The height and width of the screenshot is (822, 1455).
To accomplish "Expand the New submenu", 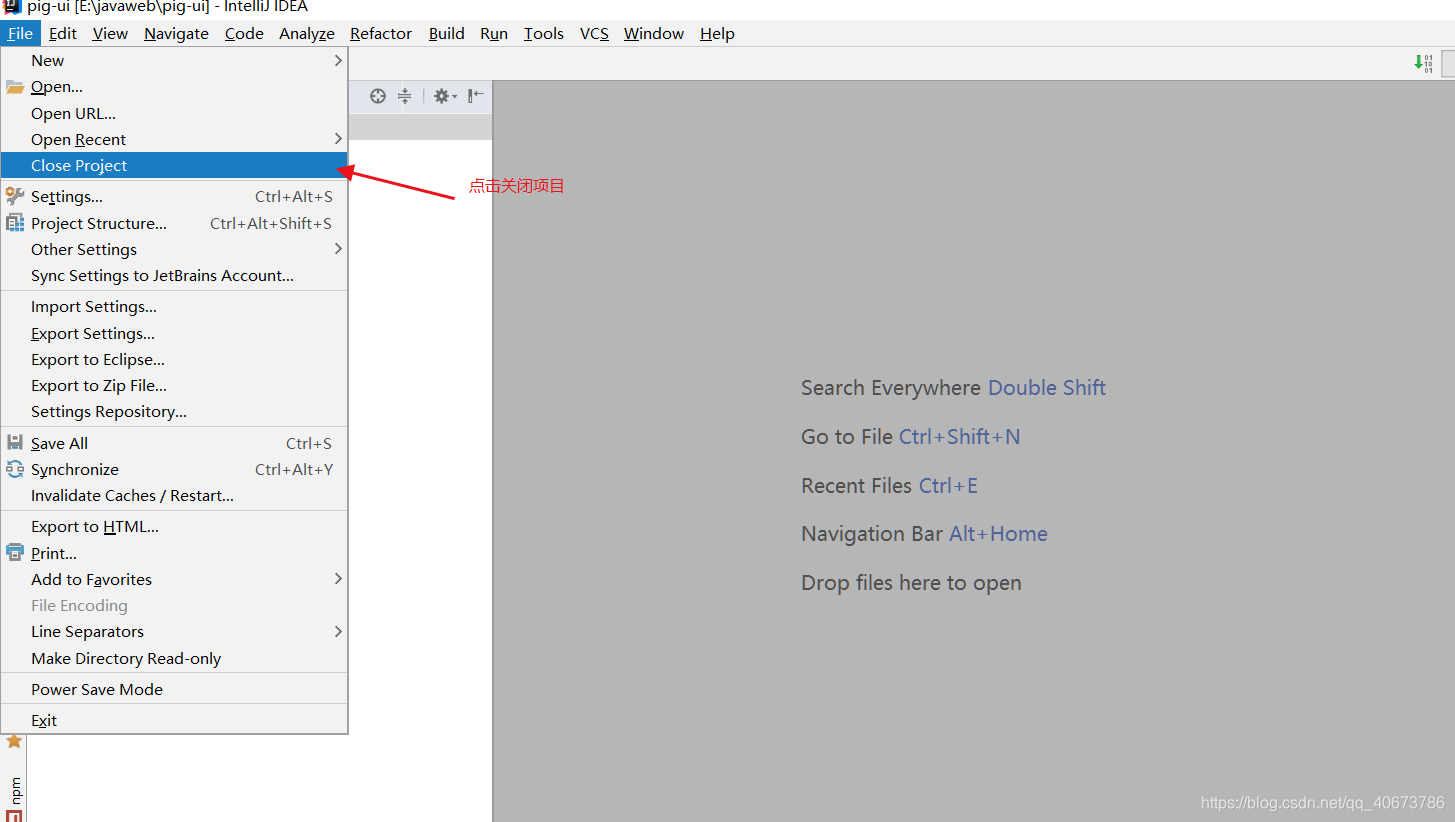I will point(174,60).
